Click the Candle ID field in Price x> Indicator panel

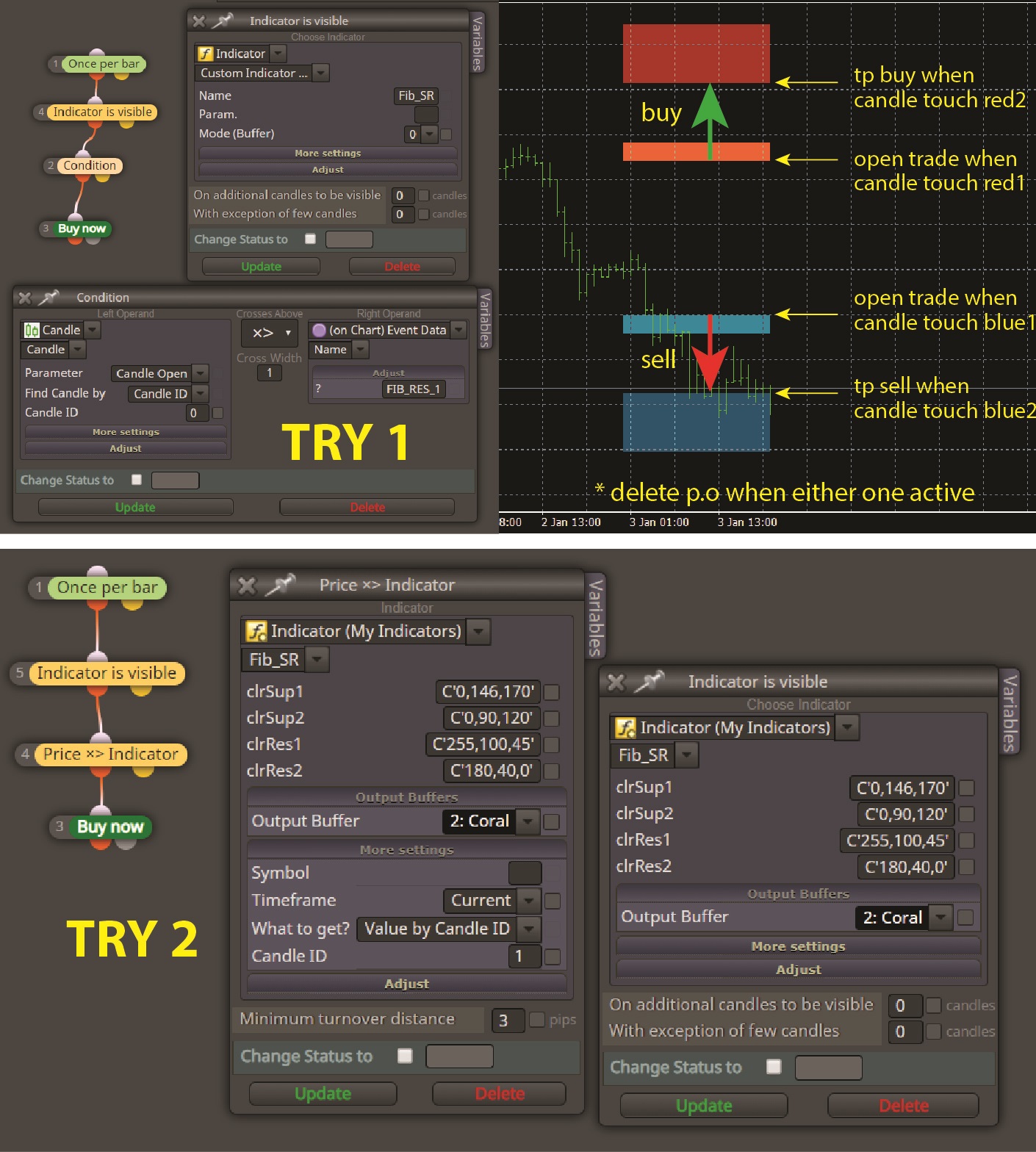(524, 956)
